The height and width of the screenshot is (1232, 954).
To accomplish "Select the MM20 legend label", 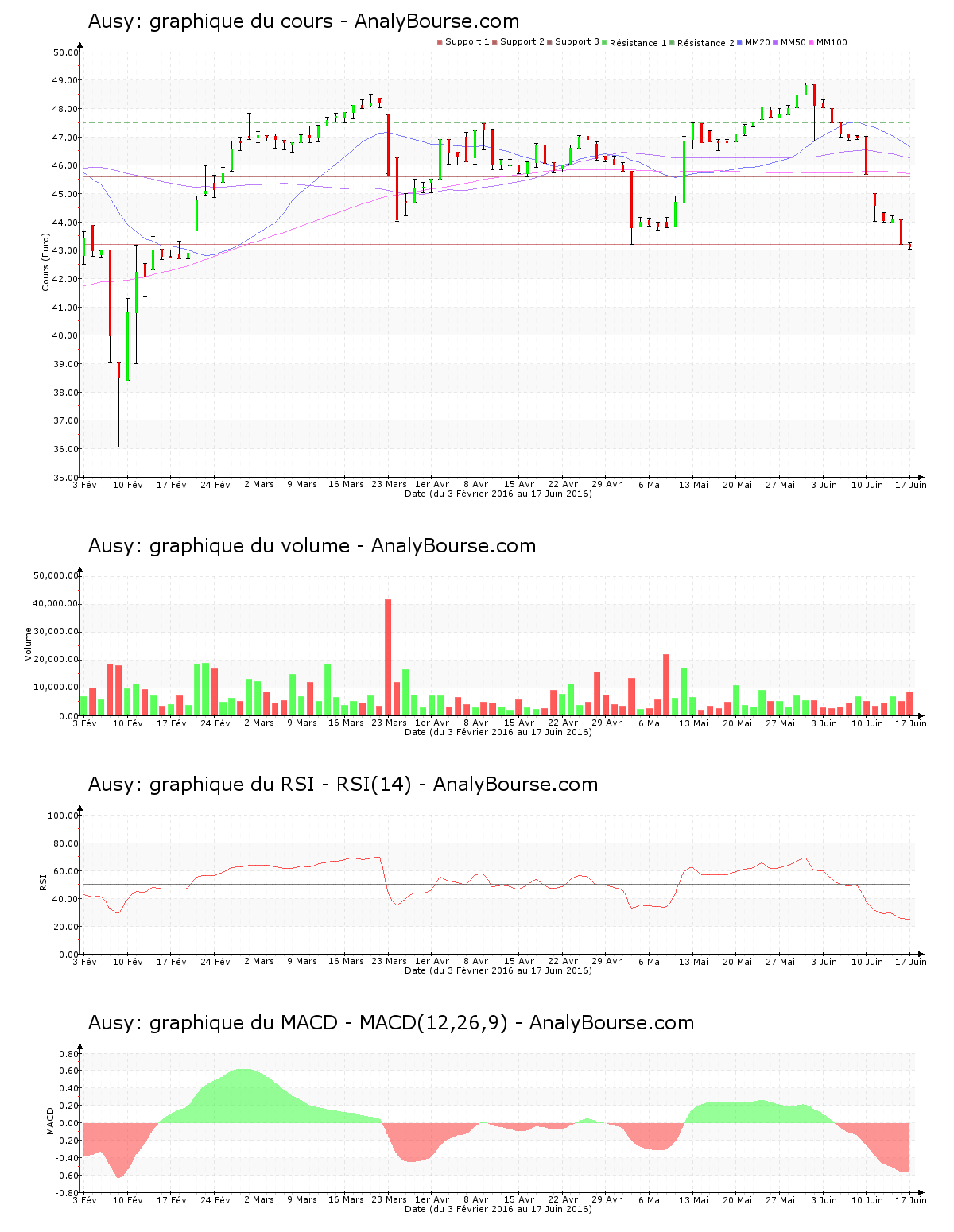I will point(758,42).
